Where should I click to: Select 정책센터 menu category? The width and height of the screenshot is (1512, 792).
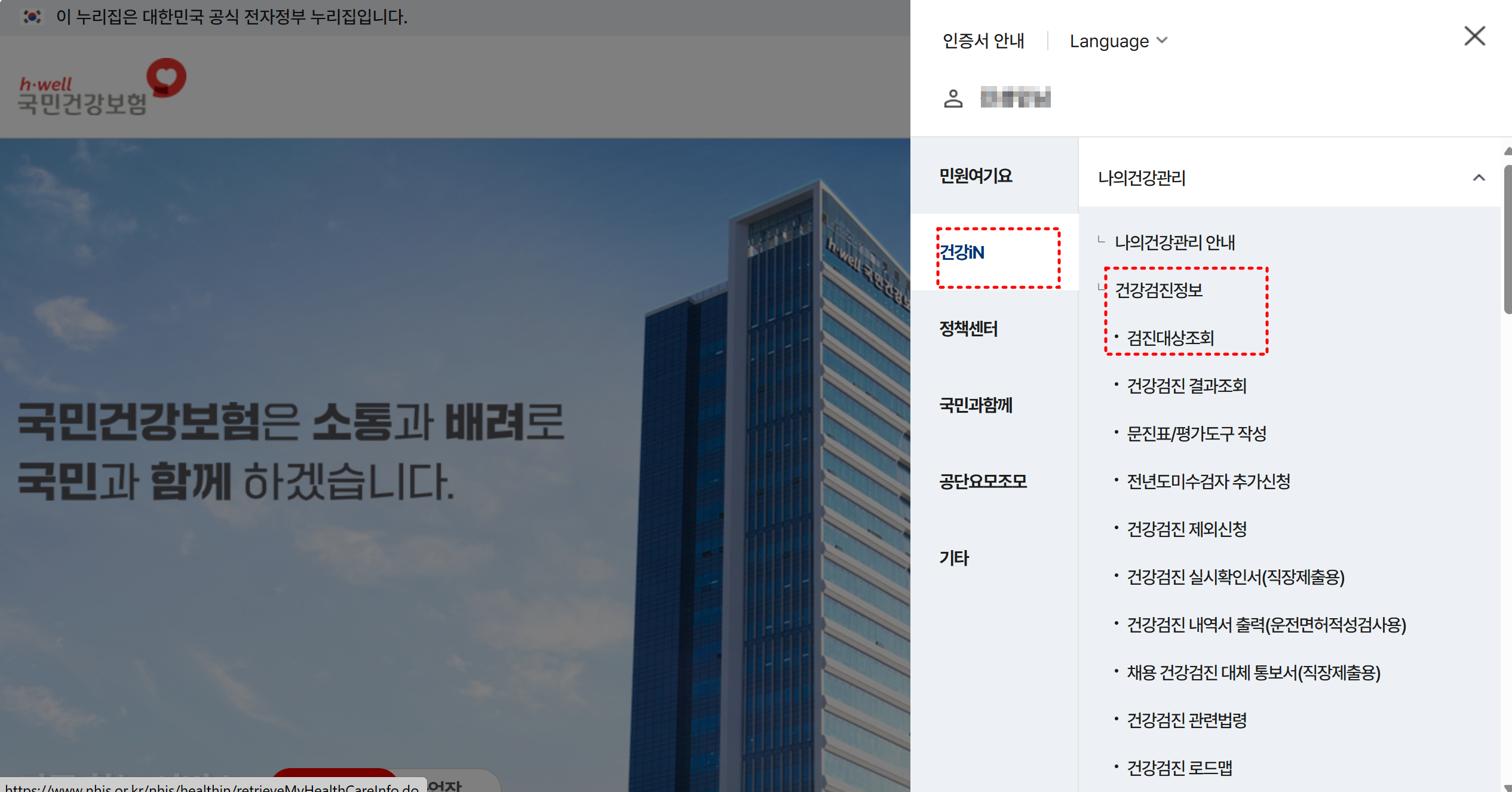968,329
